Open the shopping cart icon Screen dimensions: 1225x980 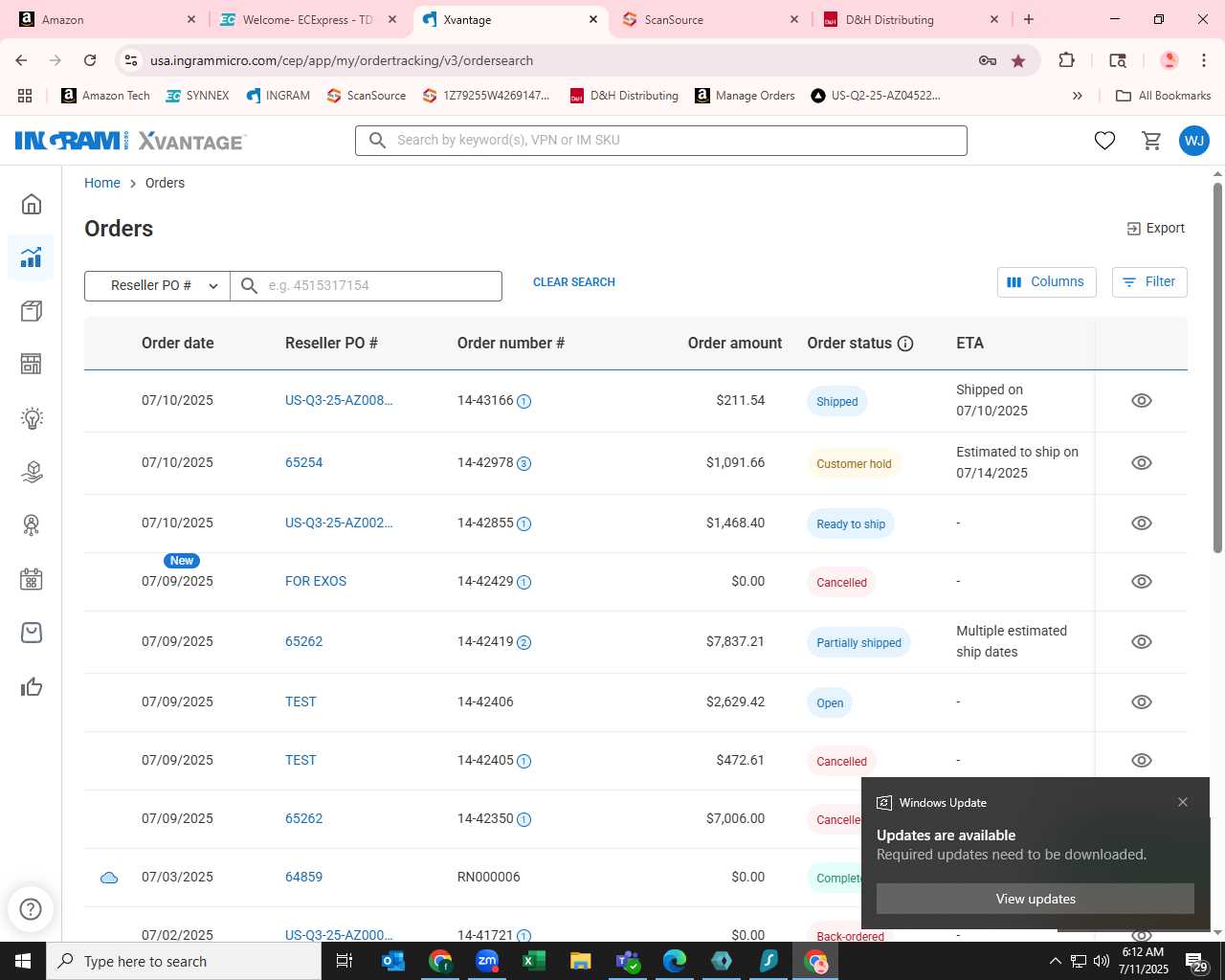coord(1151,141)
